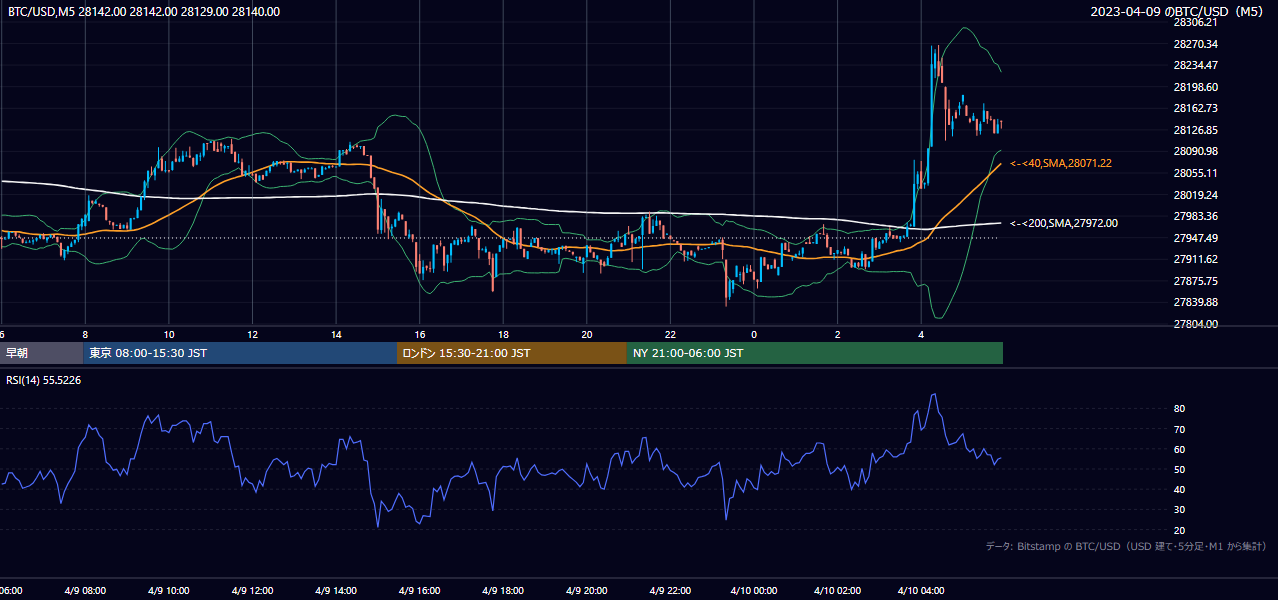Click the hour 22 label under the price chart
Viewport: 1278px width, 600px height.
point(670,335)
